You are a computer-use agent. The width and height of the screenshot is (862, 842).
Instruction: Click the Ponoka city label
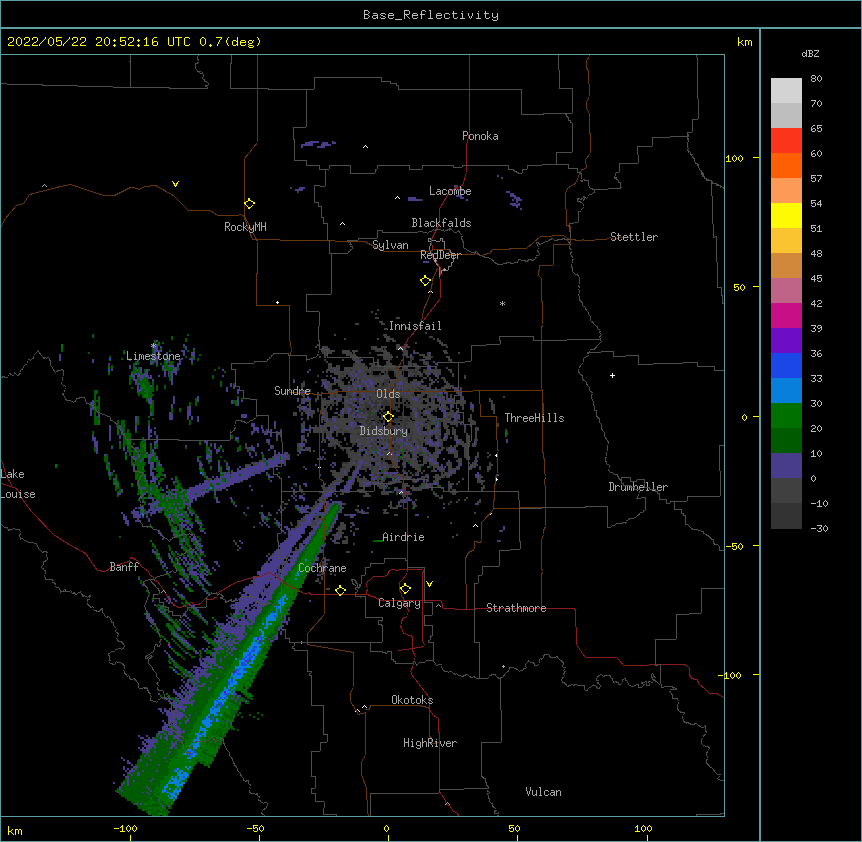pyautogui.click(x=480, y=136)
